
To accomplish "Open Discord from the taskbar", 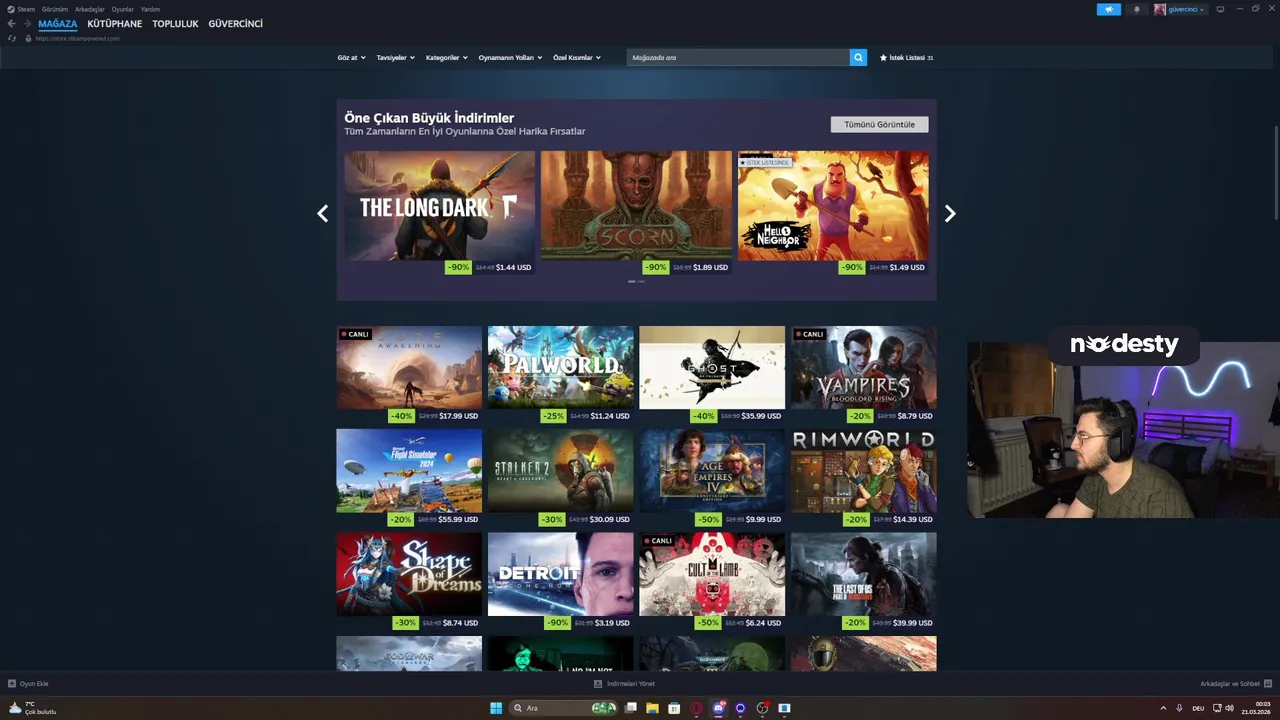I will tap(718, 708).
